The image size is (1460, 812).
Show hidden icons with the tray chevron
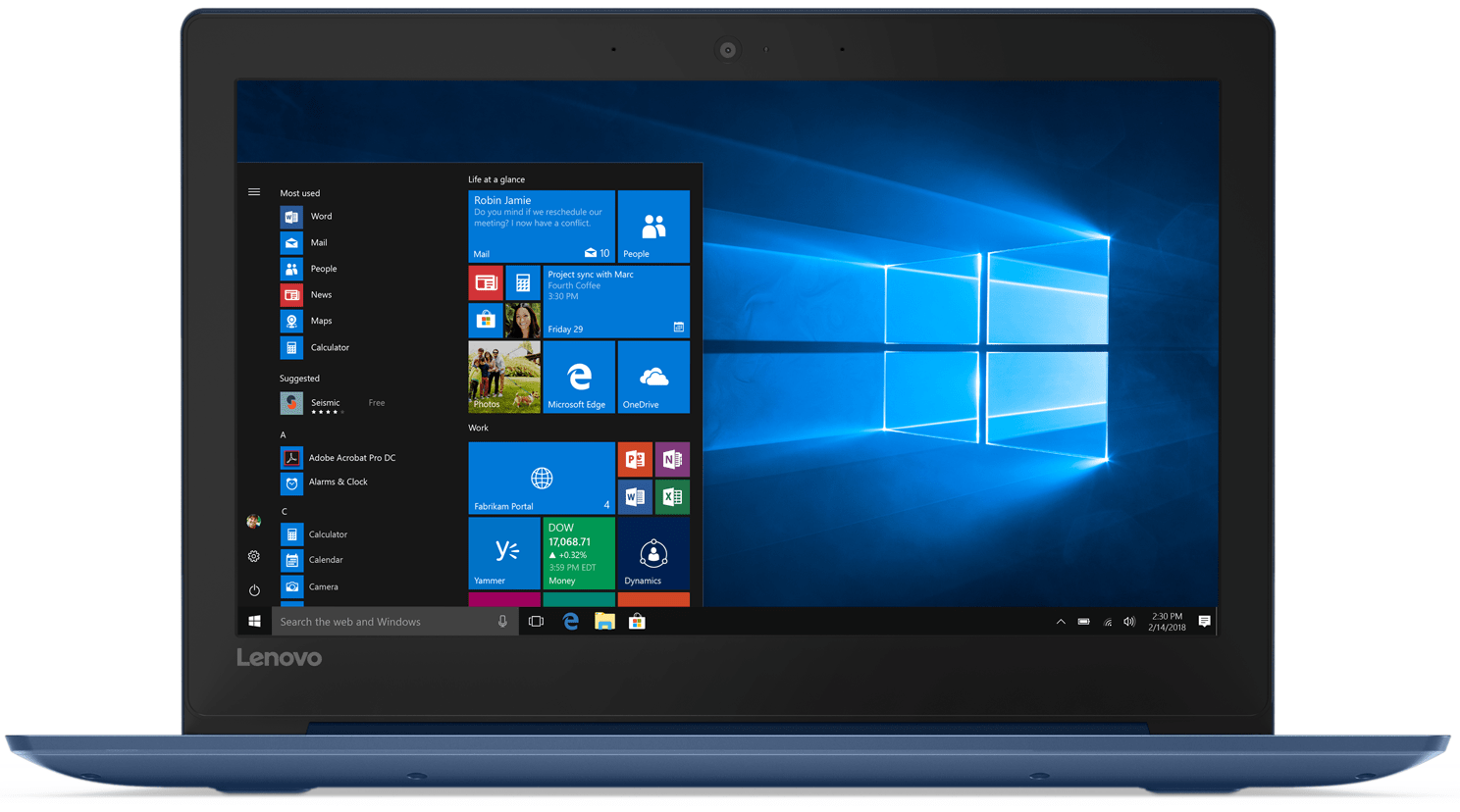click(1060, 621)
